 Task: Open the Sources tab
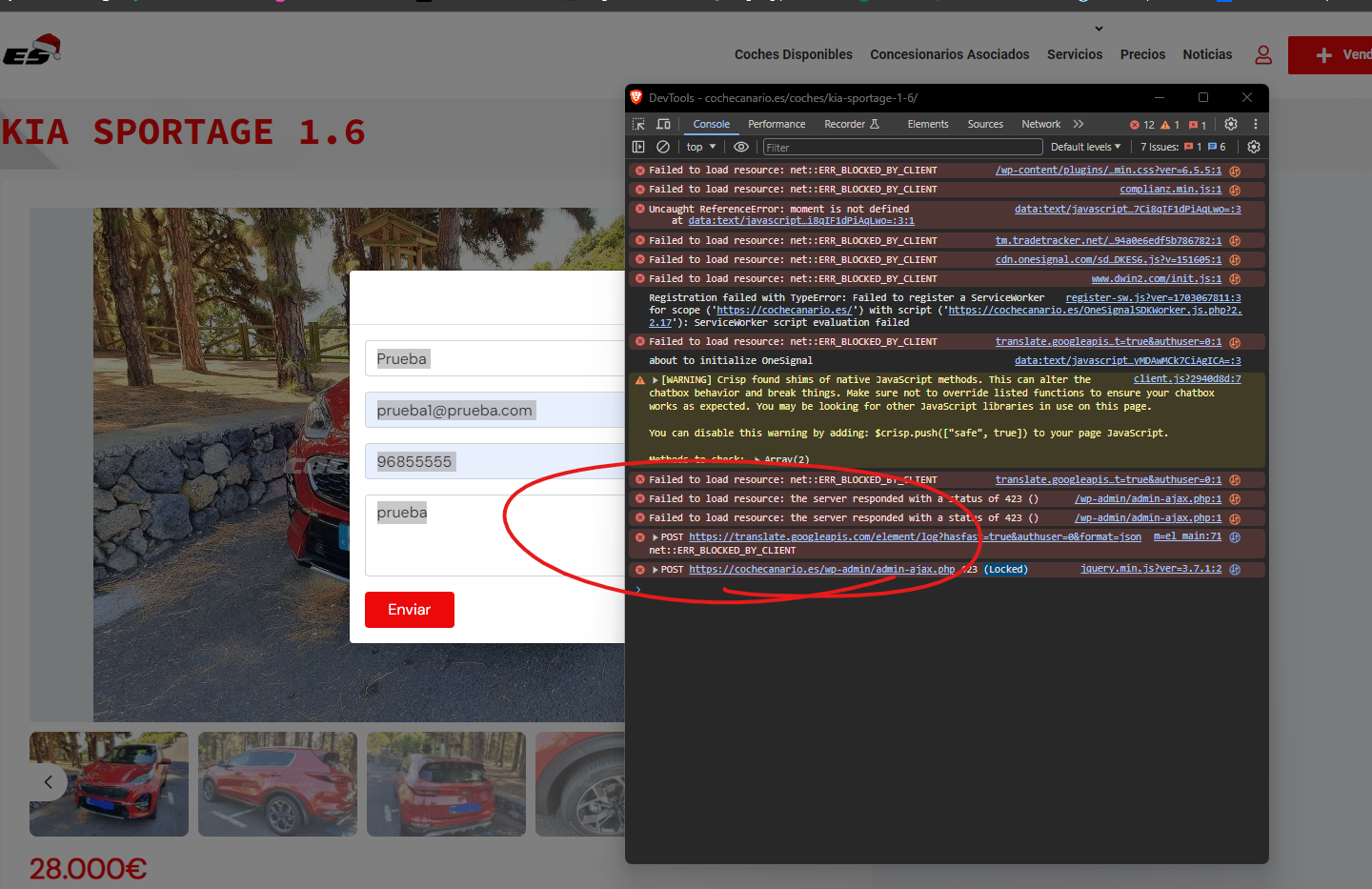click(x=985, y=124)
